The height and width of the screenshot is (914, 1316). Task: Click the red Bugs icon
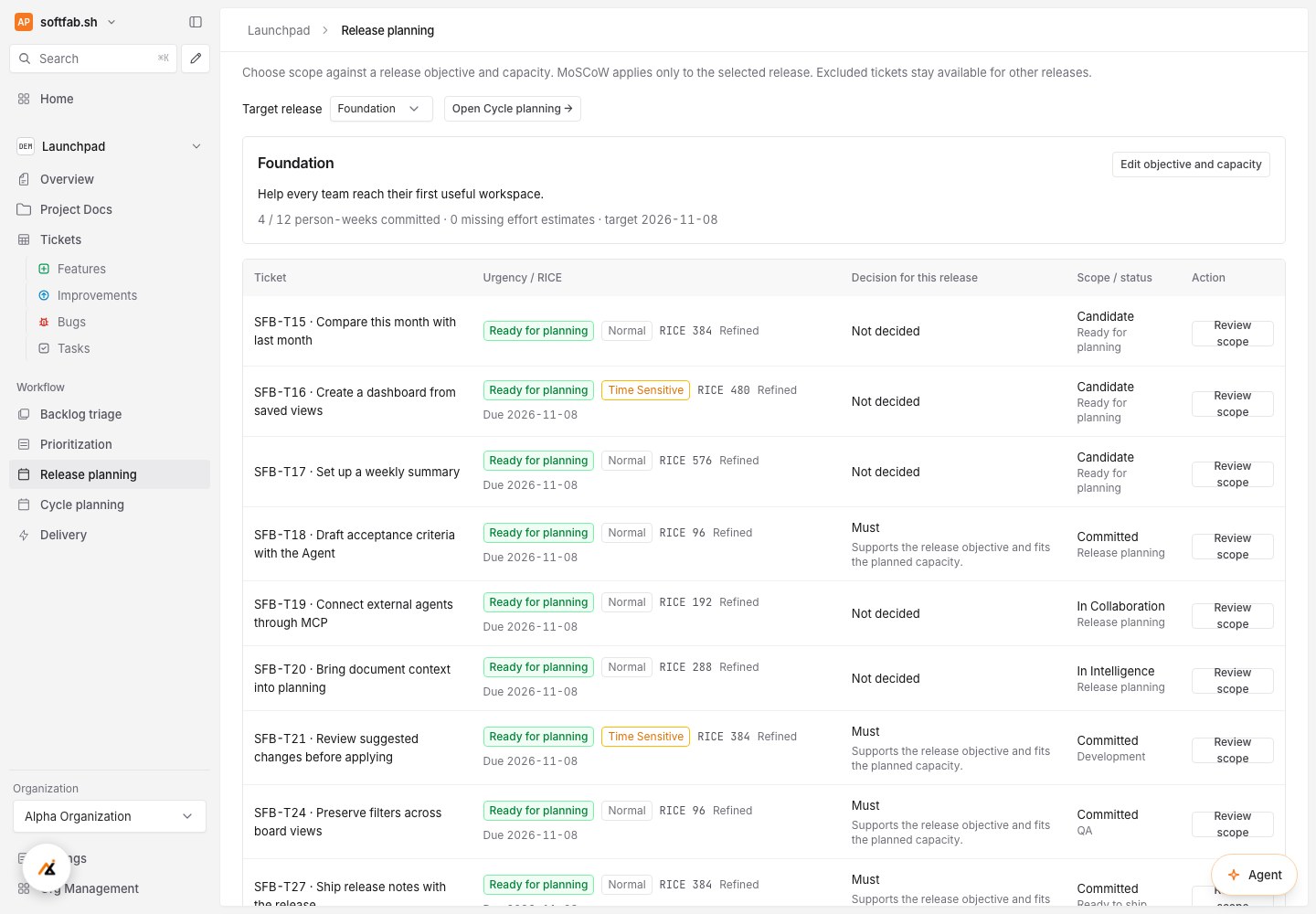(x=44, y=322)
